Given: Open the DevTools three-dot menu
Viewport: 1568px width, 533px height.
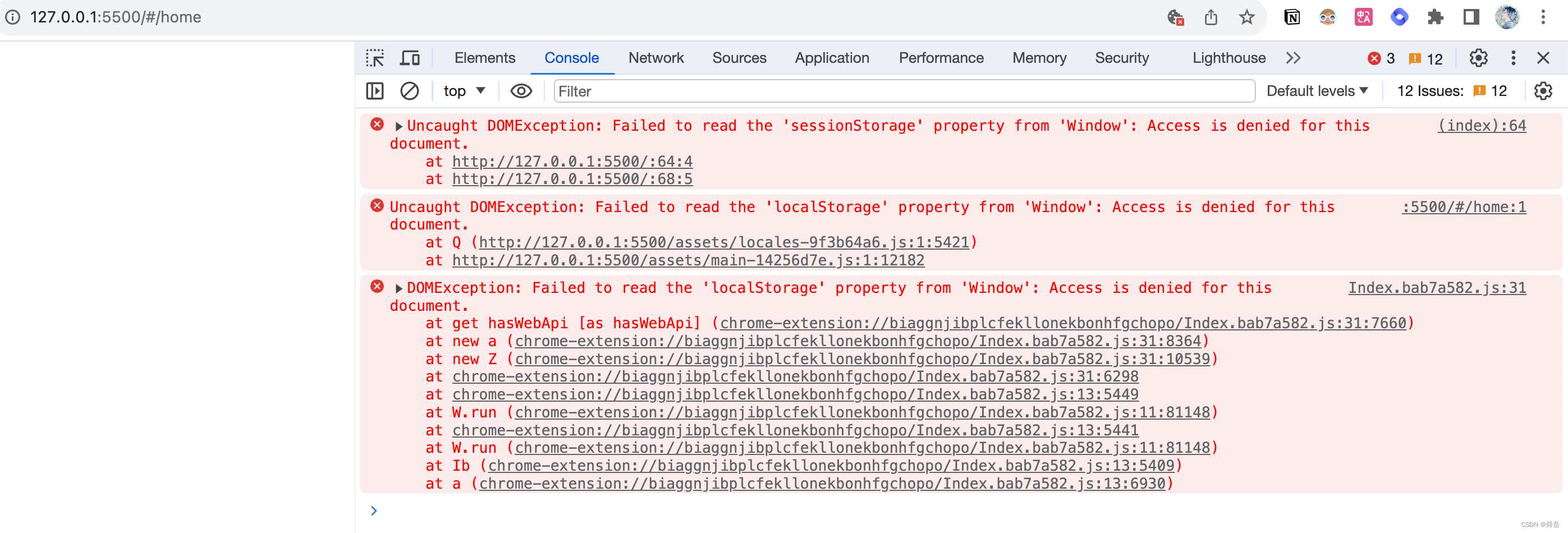Looking at the screenshot, I should pyautogui.click(x=1513, y=58).
